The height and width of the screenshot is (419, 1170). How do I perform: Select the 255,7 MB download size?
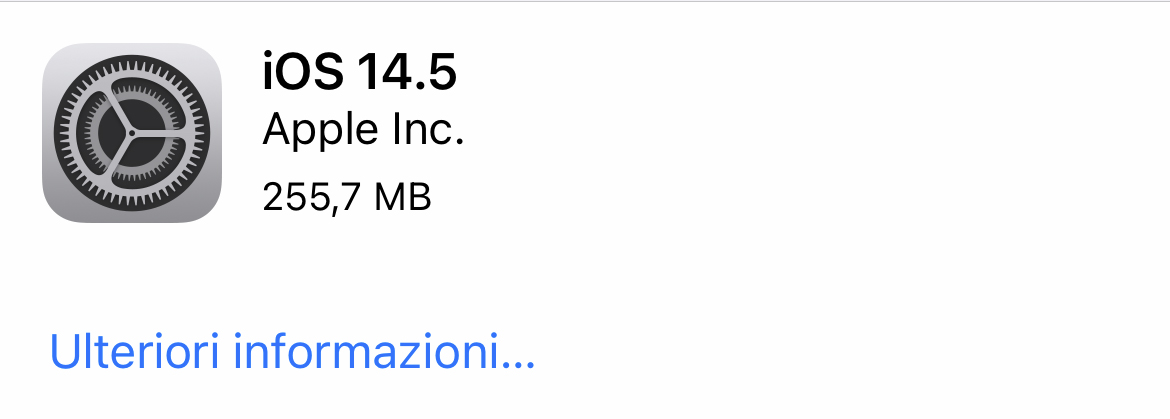coord(347,198)
